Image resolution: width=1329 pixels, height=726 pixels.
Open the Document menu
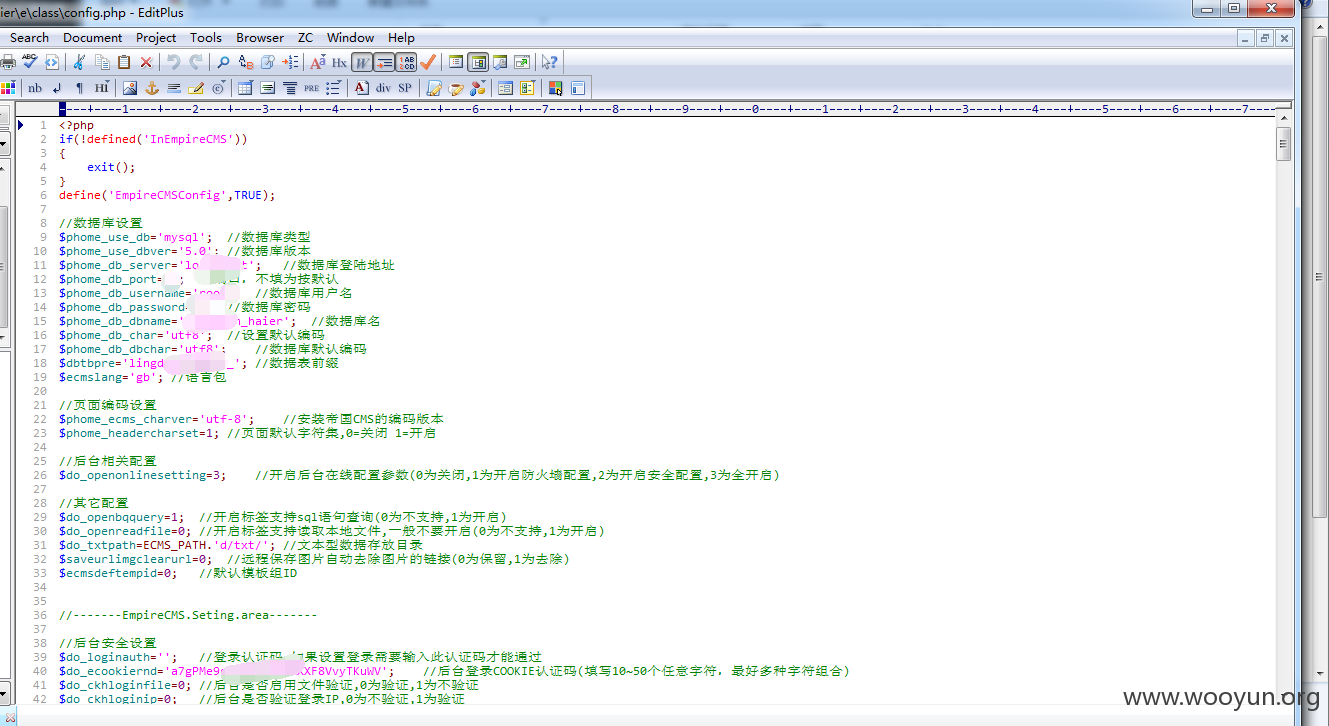coord(93,37)
